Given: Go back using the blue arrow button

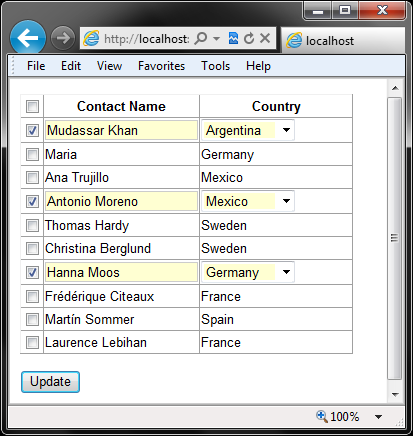Looking at the screenshot, I should (x=28, y=38).
